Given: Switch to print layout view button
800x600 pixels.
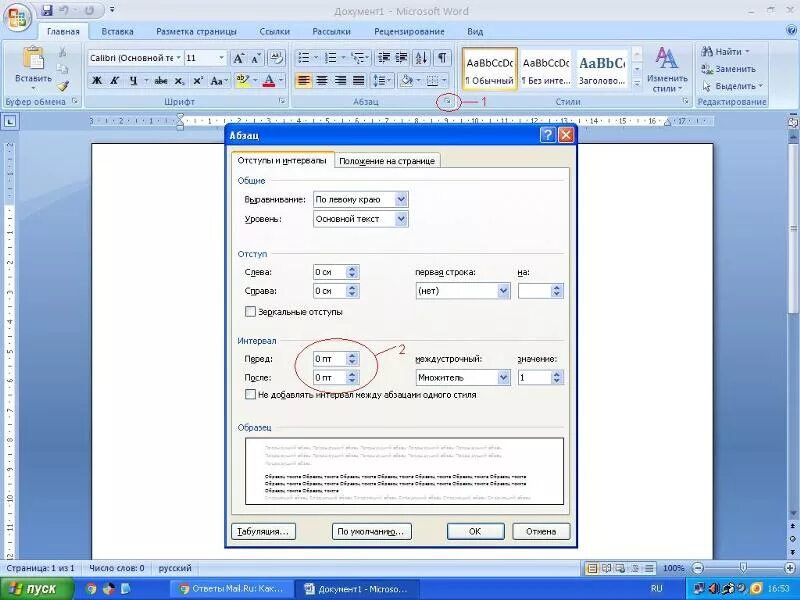Looking at the screenshot, I should pyautogui.click(x=592, y=568).
